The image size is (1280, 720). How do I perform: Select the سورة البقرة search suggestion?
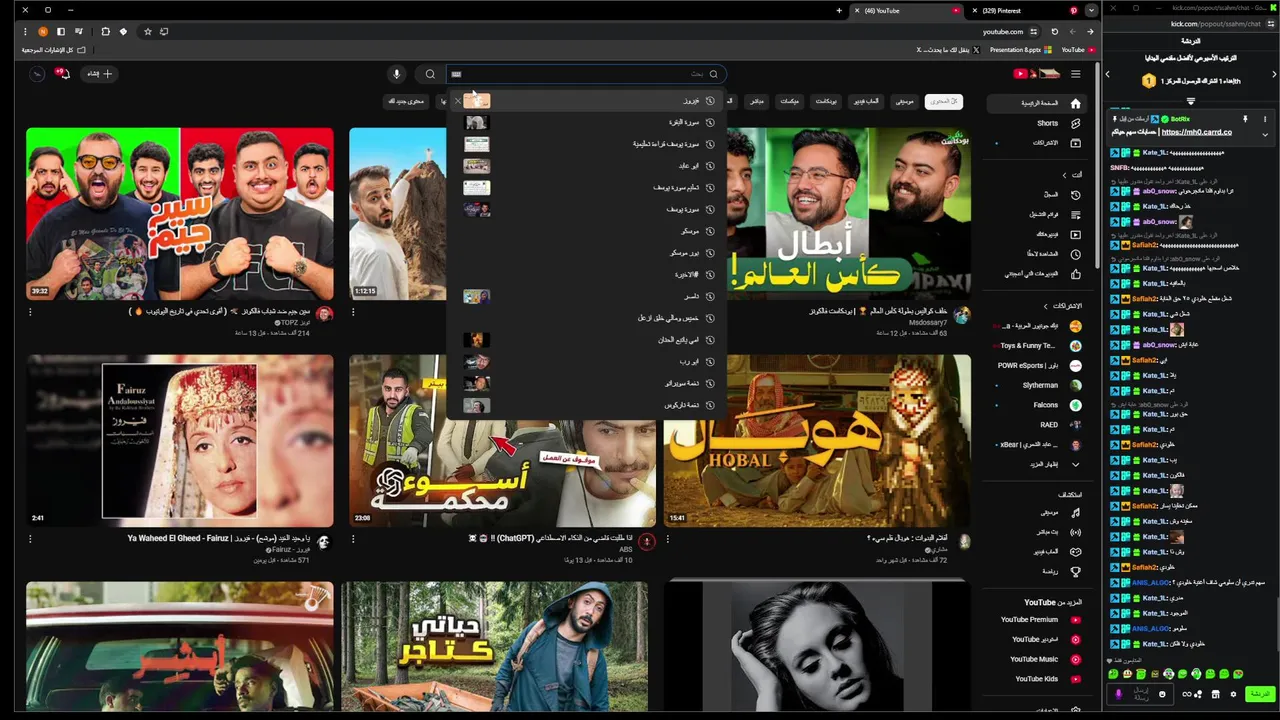click(585, 122)
